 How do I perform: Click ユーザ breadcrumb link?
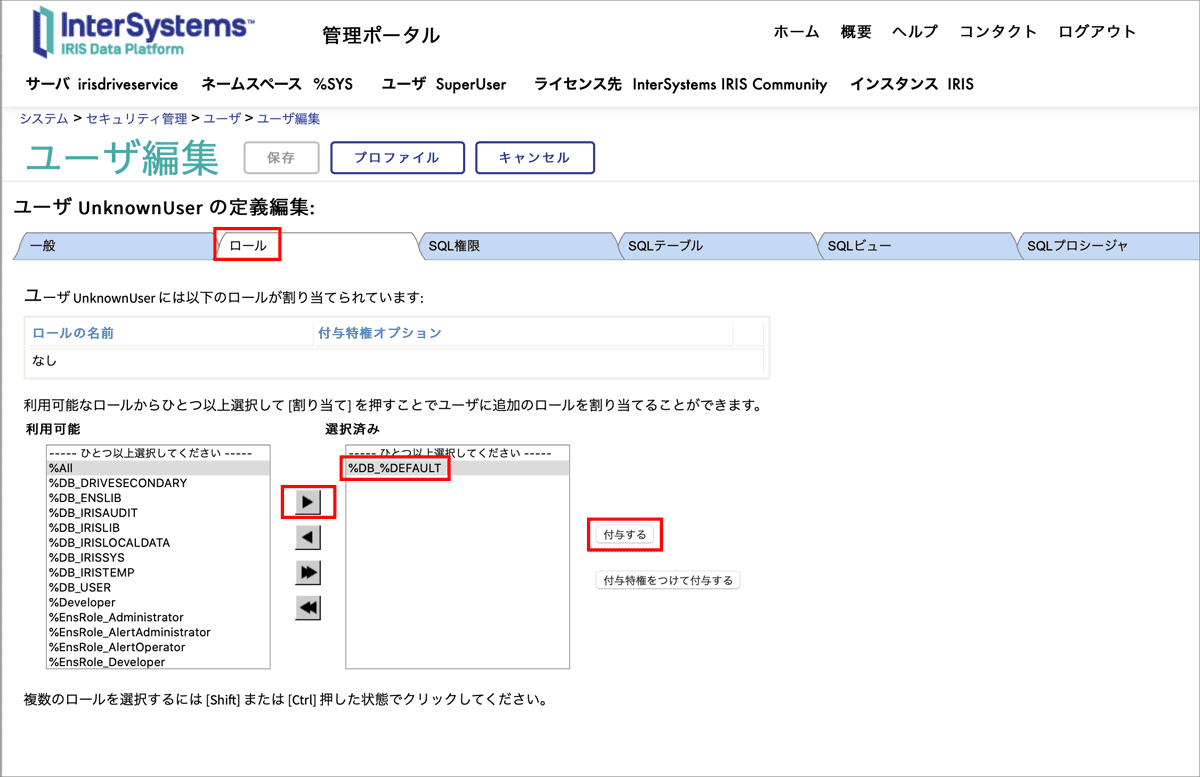coord(222,118)
